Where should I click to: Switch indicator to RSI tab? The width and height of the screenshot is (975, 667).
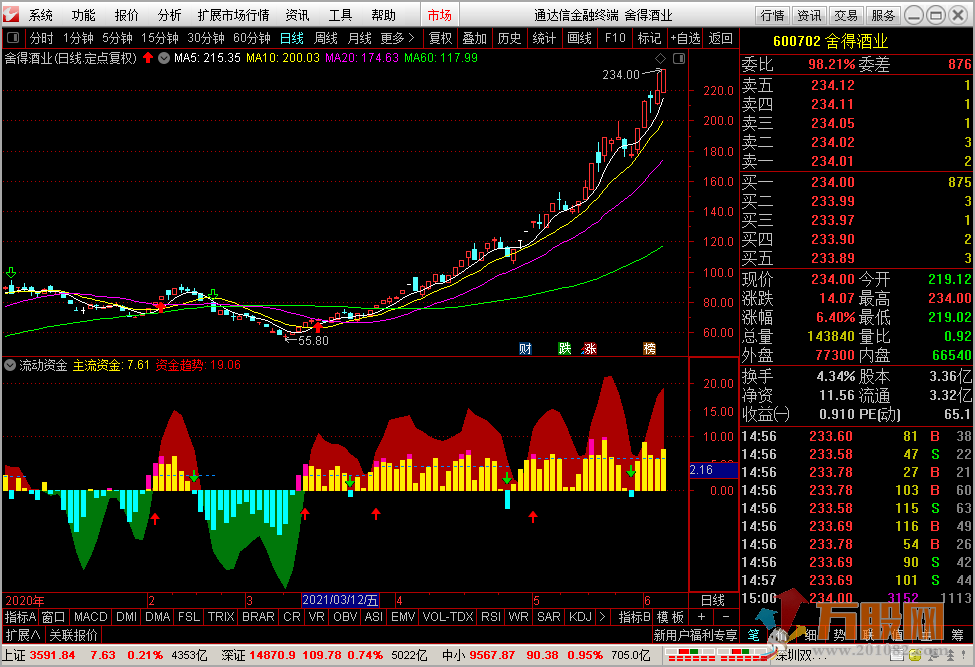click(491, 617)
